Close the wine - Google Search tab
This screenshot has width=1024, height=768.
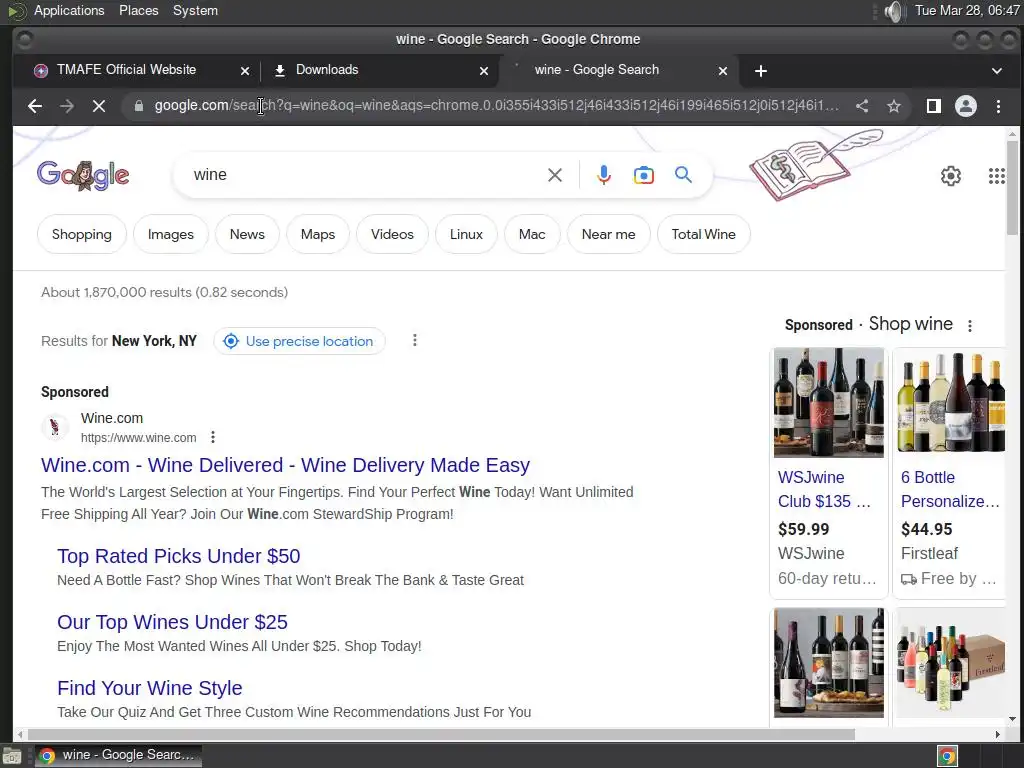pyautogui.click(x=723, y=71)
